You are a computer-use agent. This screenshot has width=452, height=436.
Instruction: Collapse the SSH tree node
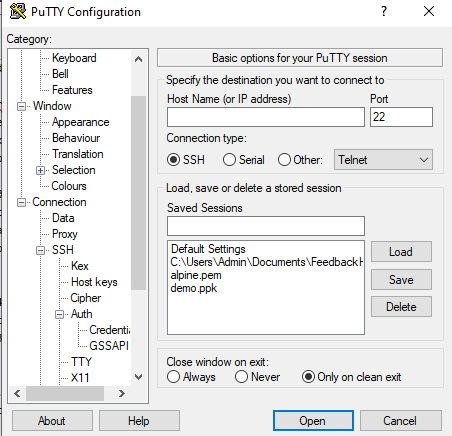tap(40, 250)
